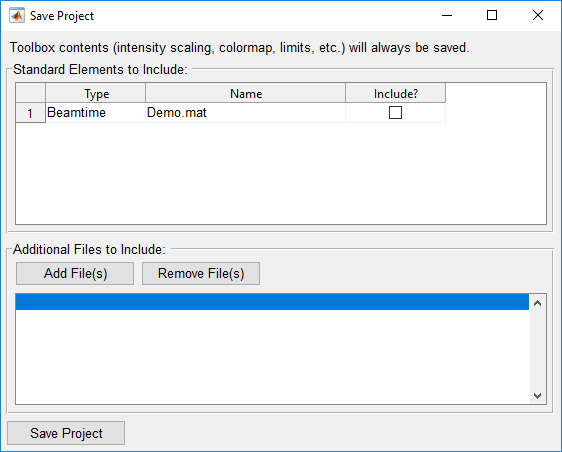This screenshot has height=452, width=562.
Task: Click the empty corner header cell of table
Action: pyautogui.click(x=30, y=93)
